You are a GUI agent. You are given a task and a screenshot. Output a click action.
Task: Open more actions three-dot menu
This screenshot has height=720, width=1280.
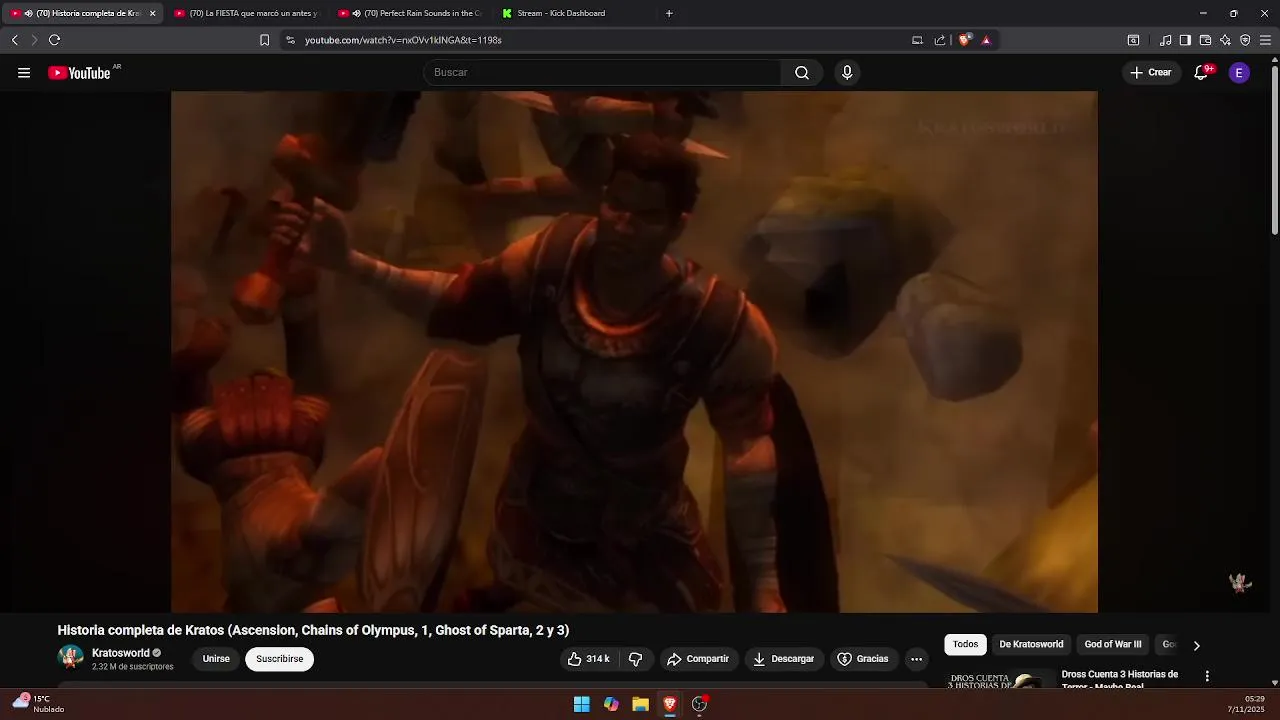916,659
